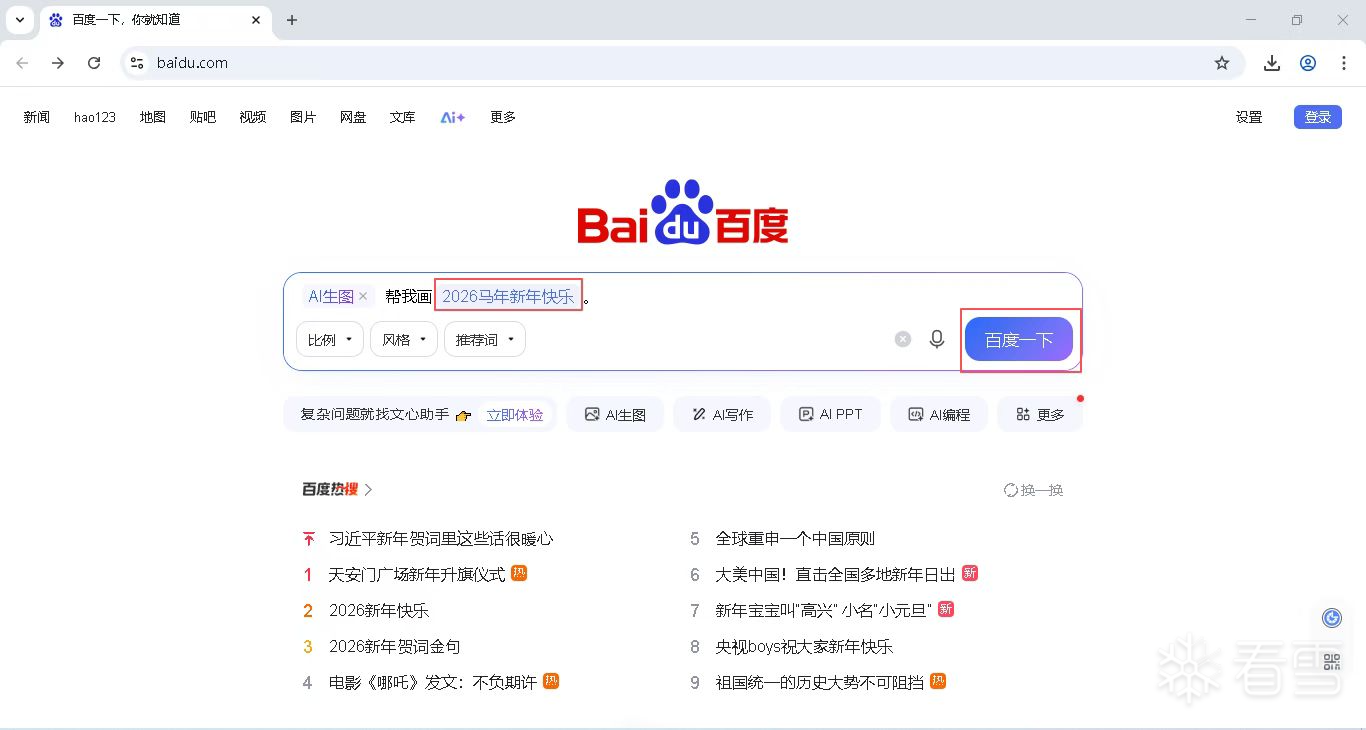The width and height of the screenshot is (1366, 730).
Task: Open the Chrome profile icon
Action: [1308, 63]
